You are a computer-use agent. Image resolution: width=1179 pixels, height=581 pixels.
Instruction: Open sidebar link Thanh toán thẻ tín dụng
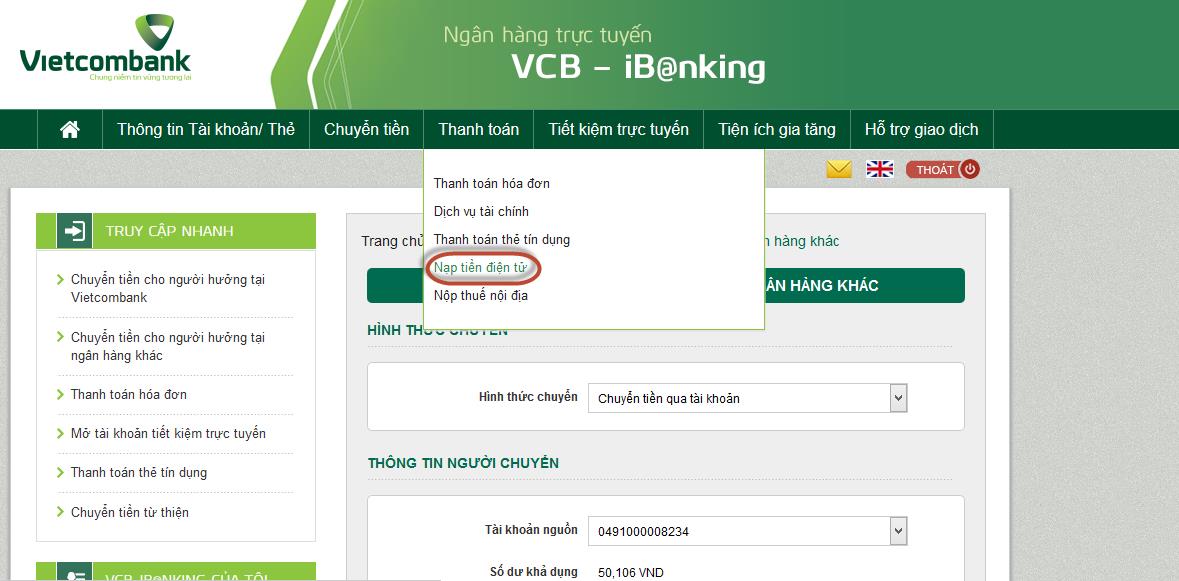pos(138,473)
